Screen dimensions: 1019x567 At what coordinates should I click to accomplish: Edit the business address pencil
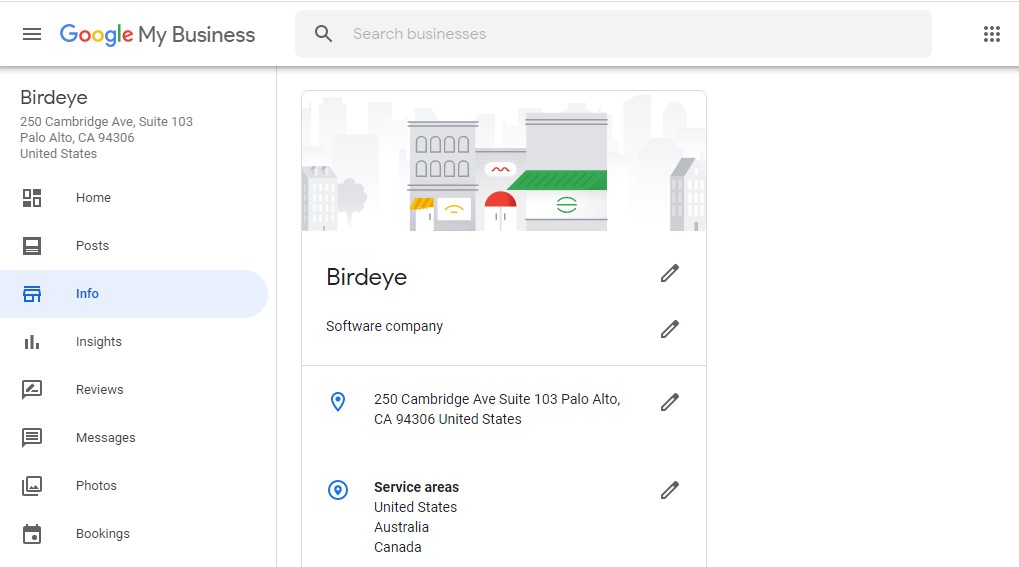click(x=669, y=402)
